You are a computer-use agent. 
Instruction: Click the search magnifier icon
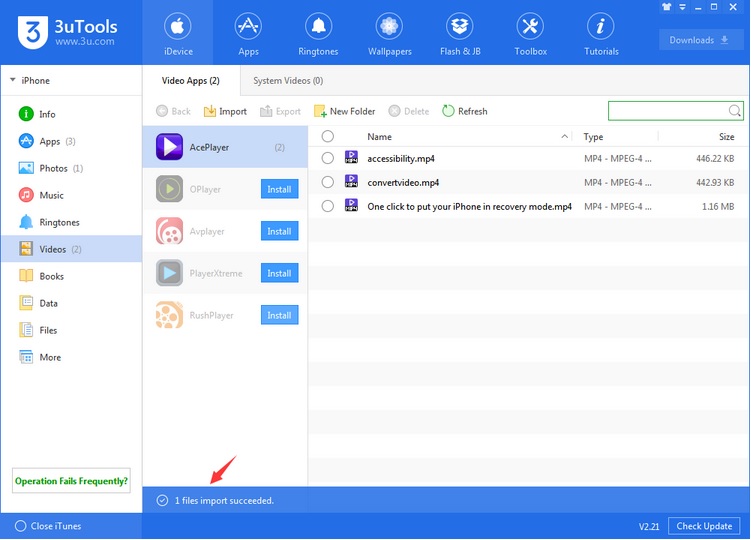[735, 111]
